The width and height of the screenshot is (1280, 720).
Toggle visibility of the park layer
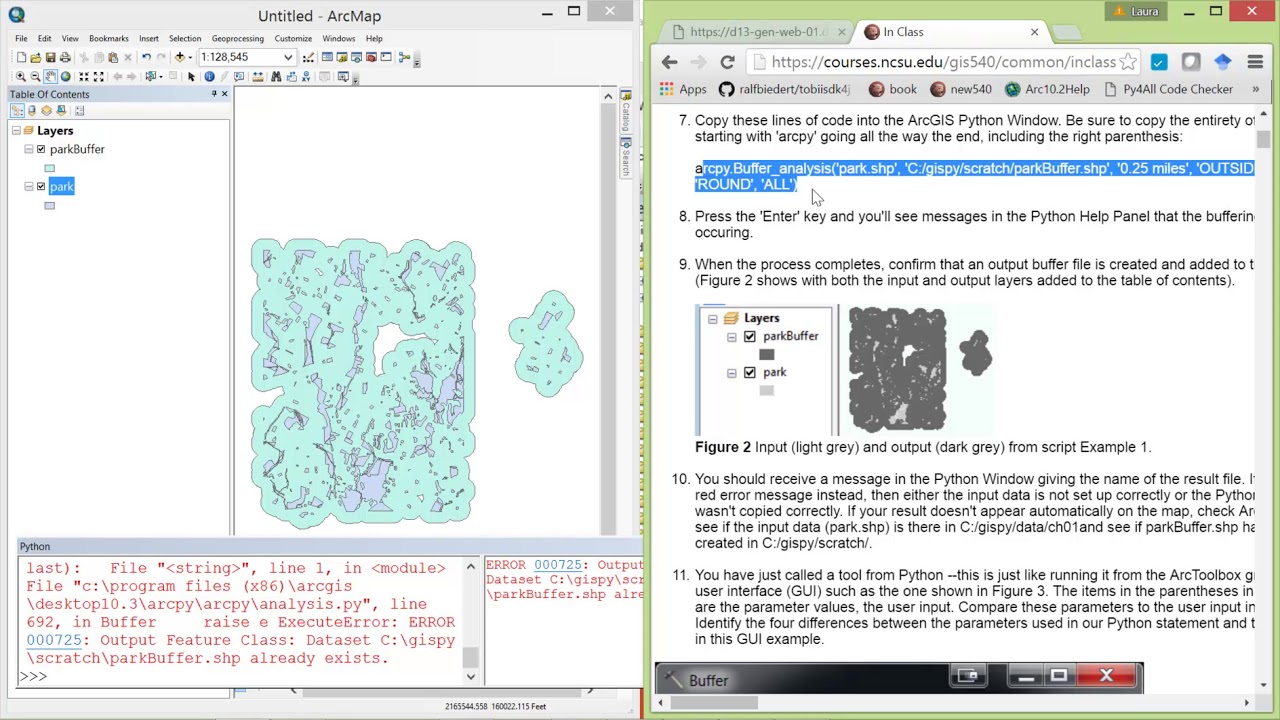pos(41,187)
